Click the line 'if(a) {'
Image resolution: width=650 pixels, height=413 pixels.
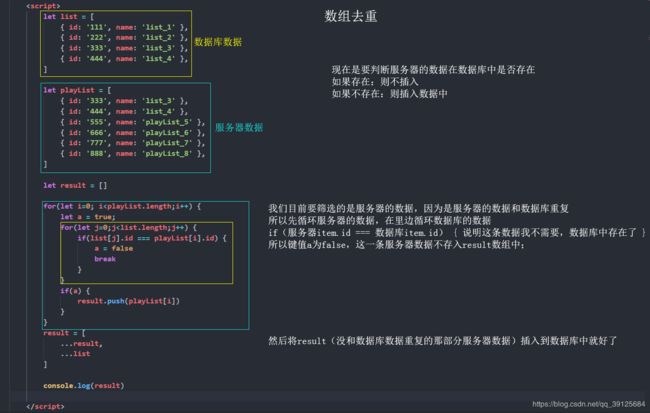[x=75, y=291]
